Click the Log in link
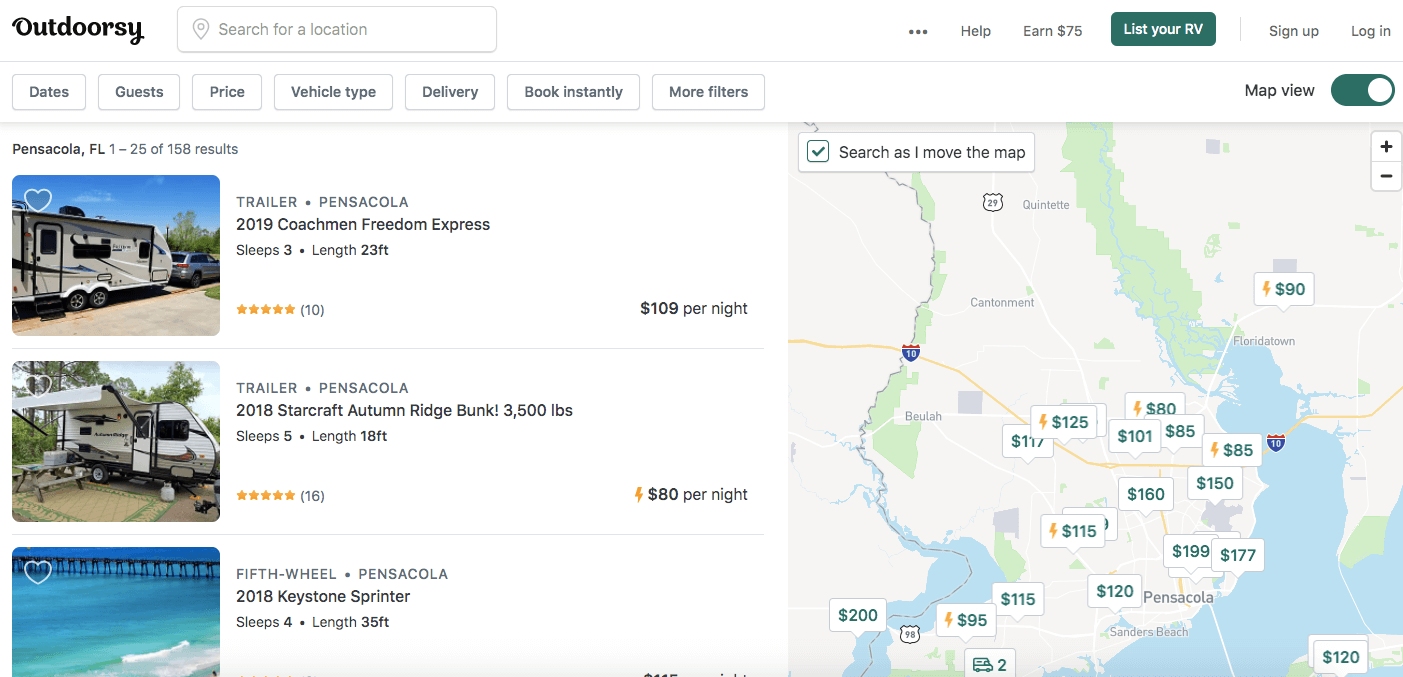Screen dimensions: 1403x677 tap(1371, 31)
